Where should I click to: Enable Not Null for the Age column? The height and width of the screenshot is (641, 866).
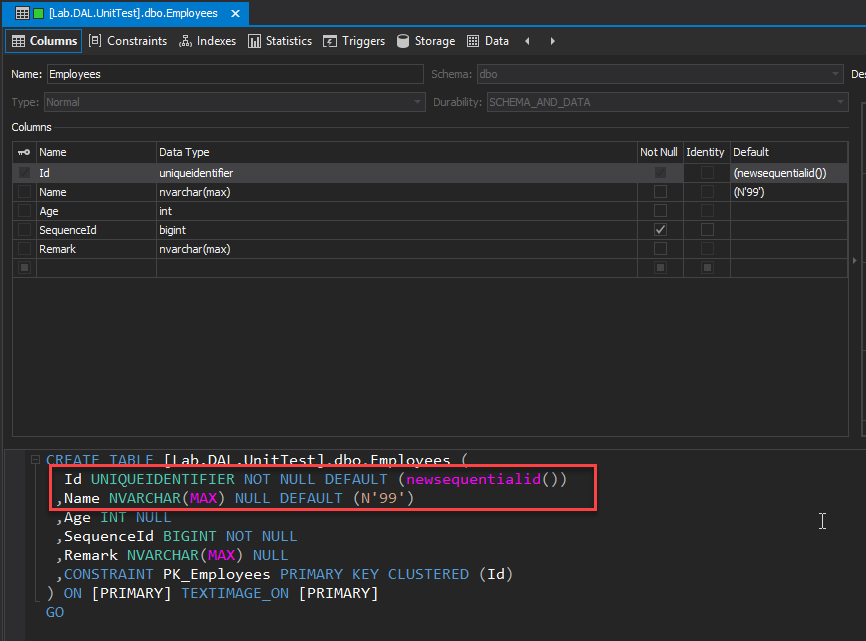(x=660, y=211)
